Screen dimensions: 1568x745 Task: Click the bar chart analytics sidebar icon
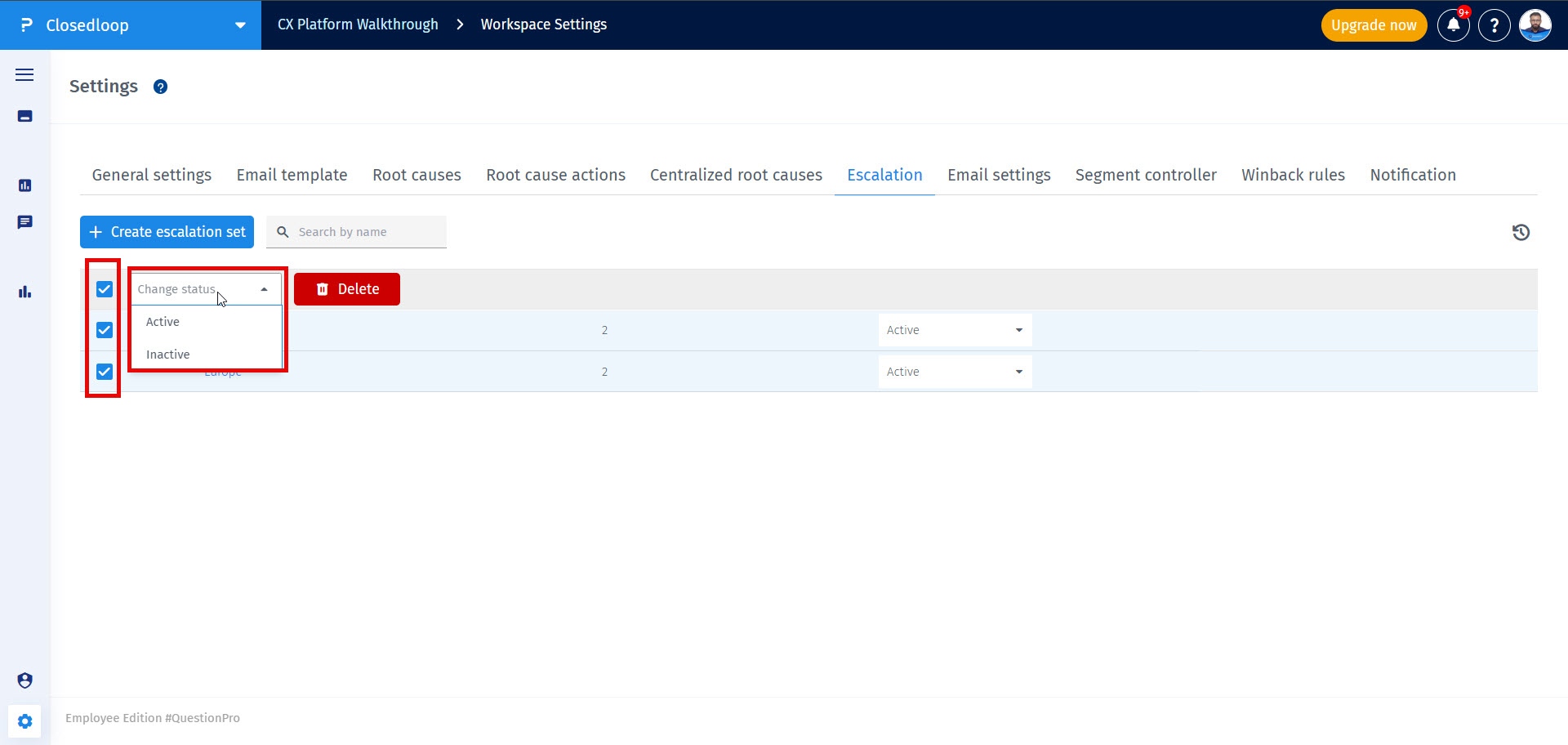[24, 292]
